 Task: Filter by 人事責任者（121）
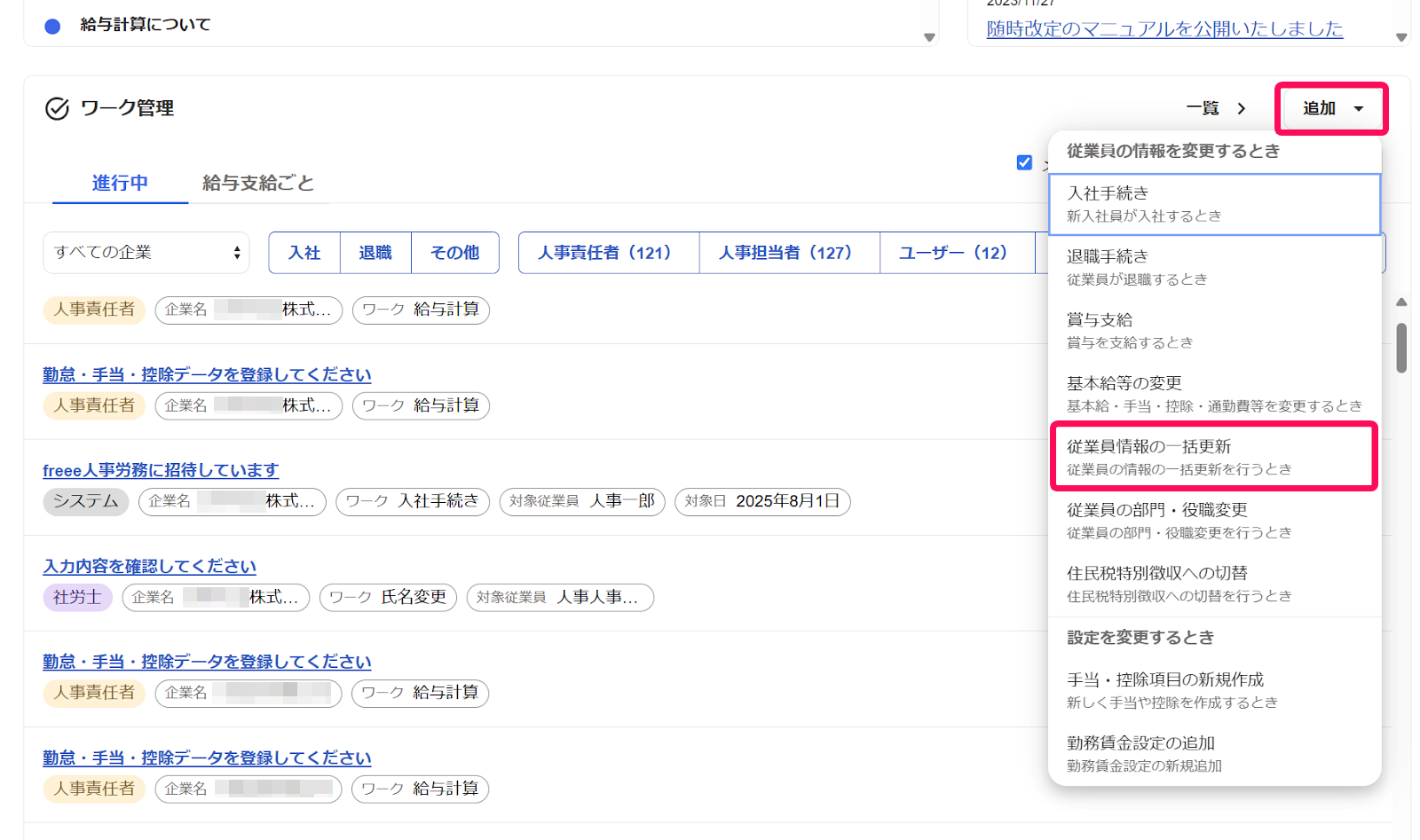pyautogui.click(x=609, y=253)
